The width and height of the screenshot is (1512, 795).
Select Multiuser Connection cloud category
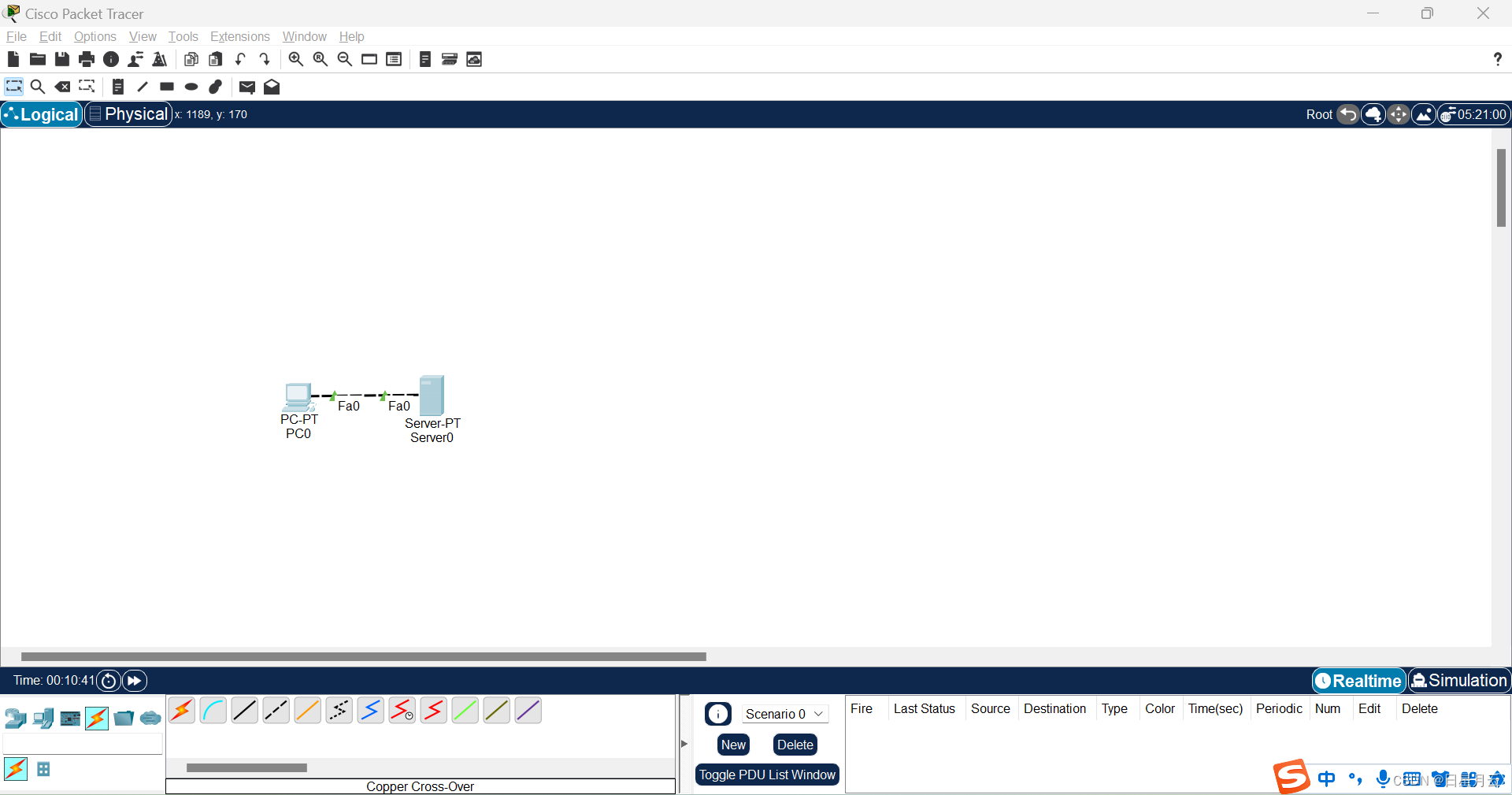tap(150, 718)
